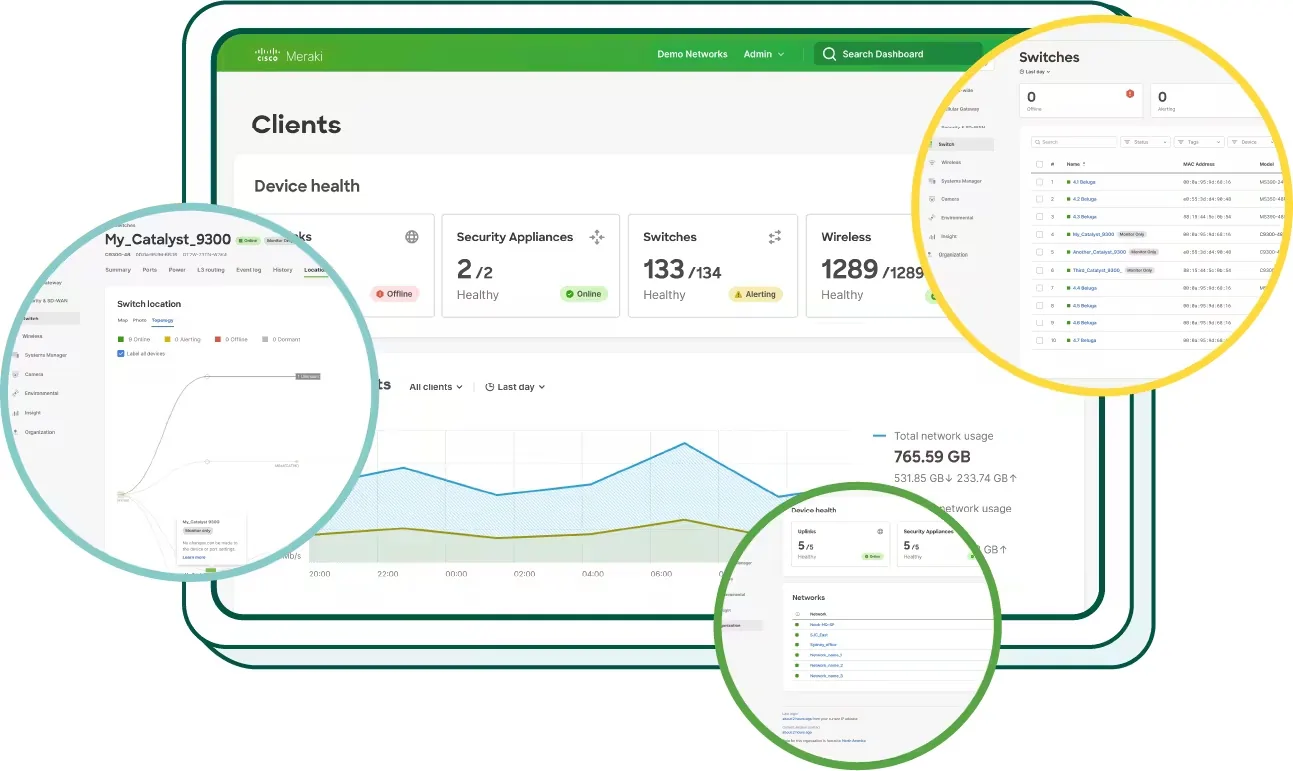Click the green Online legend swatch

click(x=121, y=340)
